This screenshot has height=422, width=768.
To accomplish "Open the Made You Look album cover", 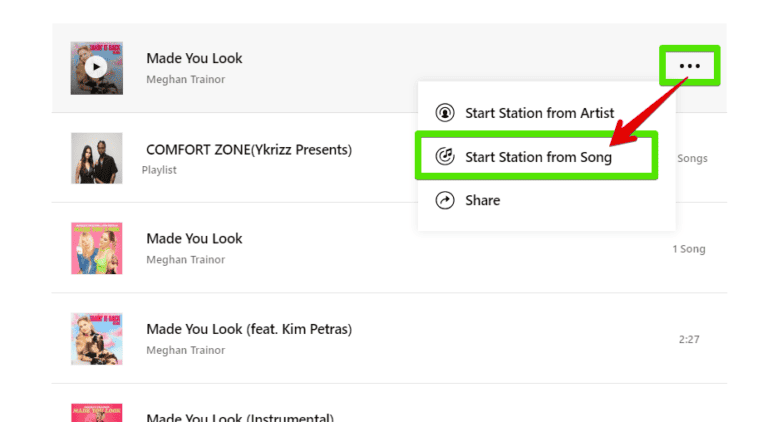I will pos(96,248).
